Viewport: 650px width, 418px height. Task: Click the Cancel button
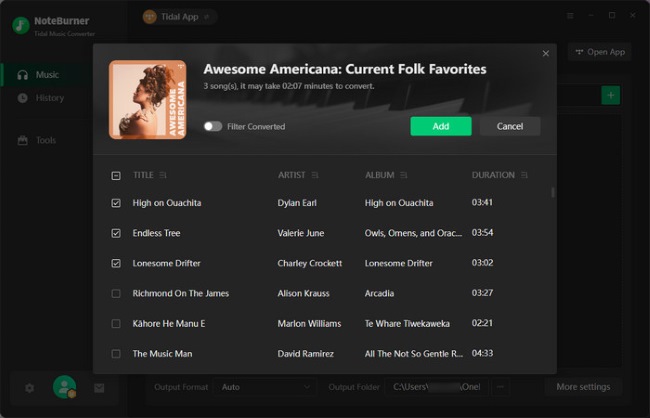510,126
